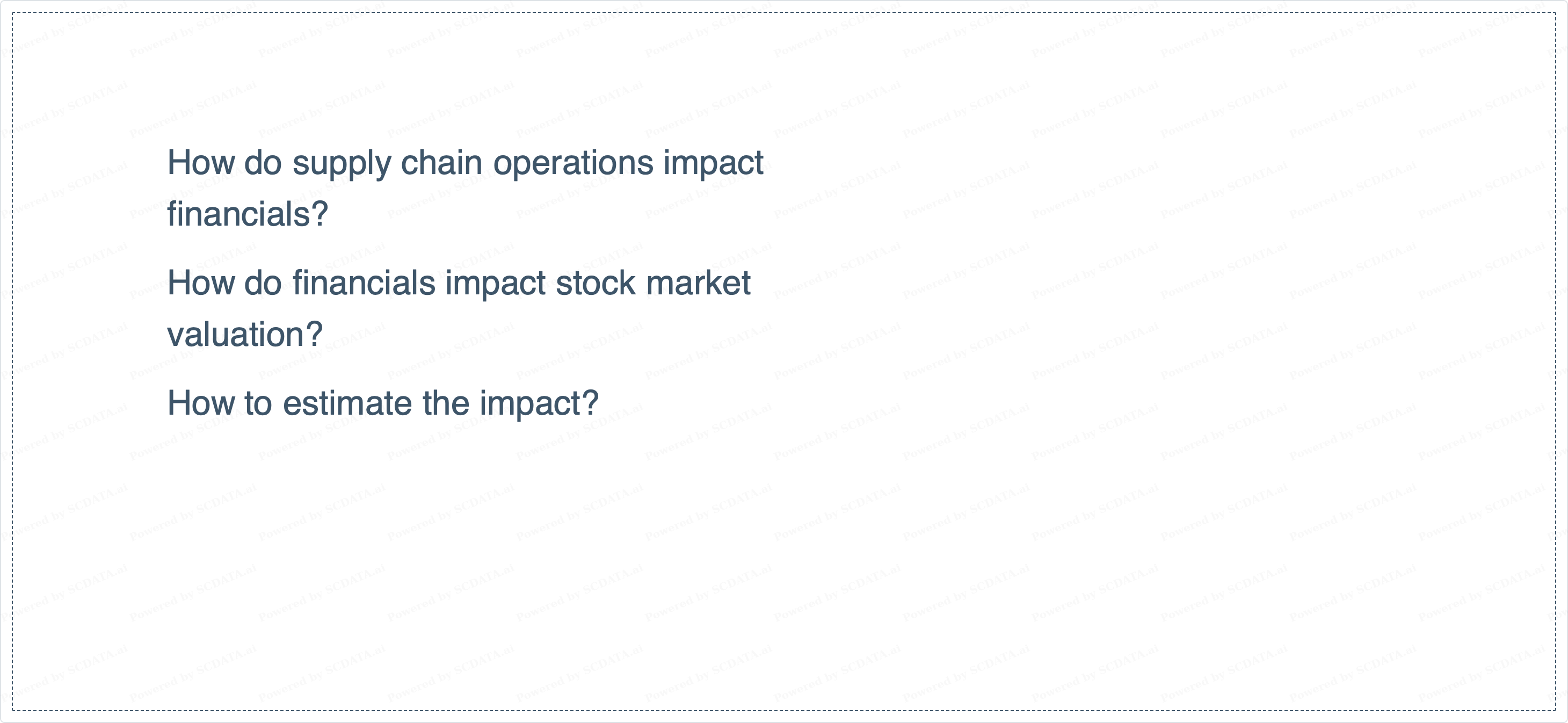Click the word "financials?" ending the first question

248,214
